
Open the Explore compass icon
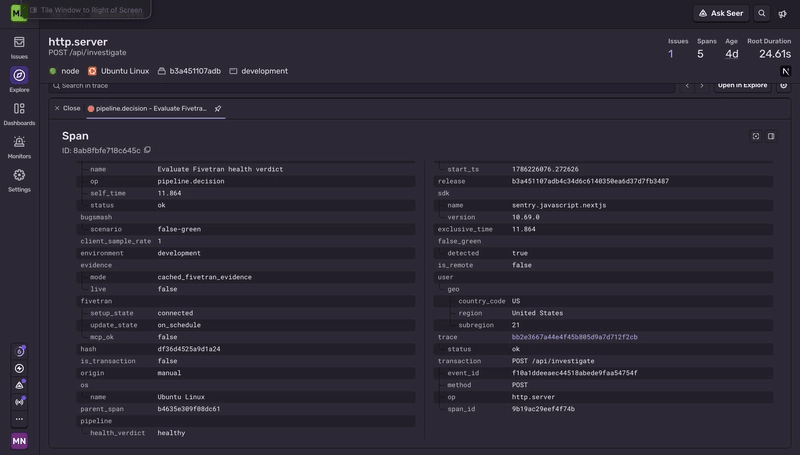pos(19,75)
